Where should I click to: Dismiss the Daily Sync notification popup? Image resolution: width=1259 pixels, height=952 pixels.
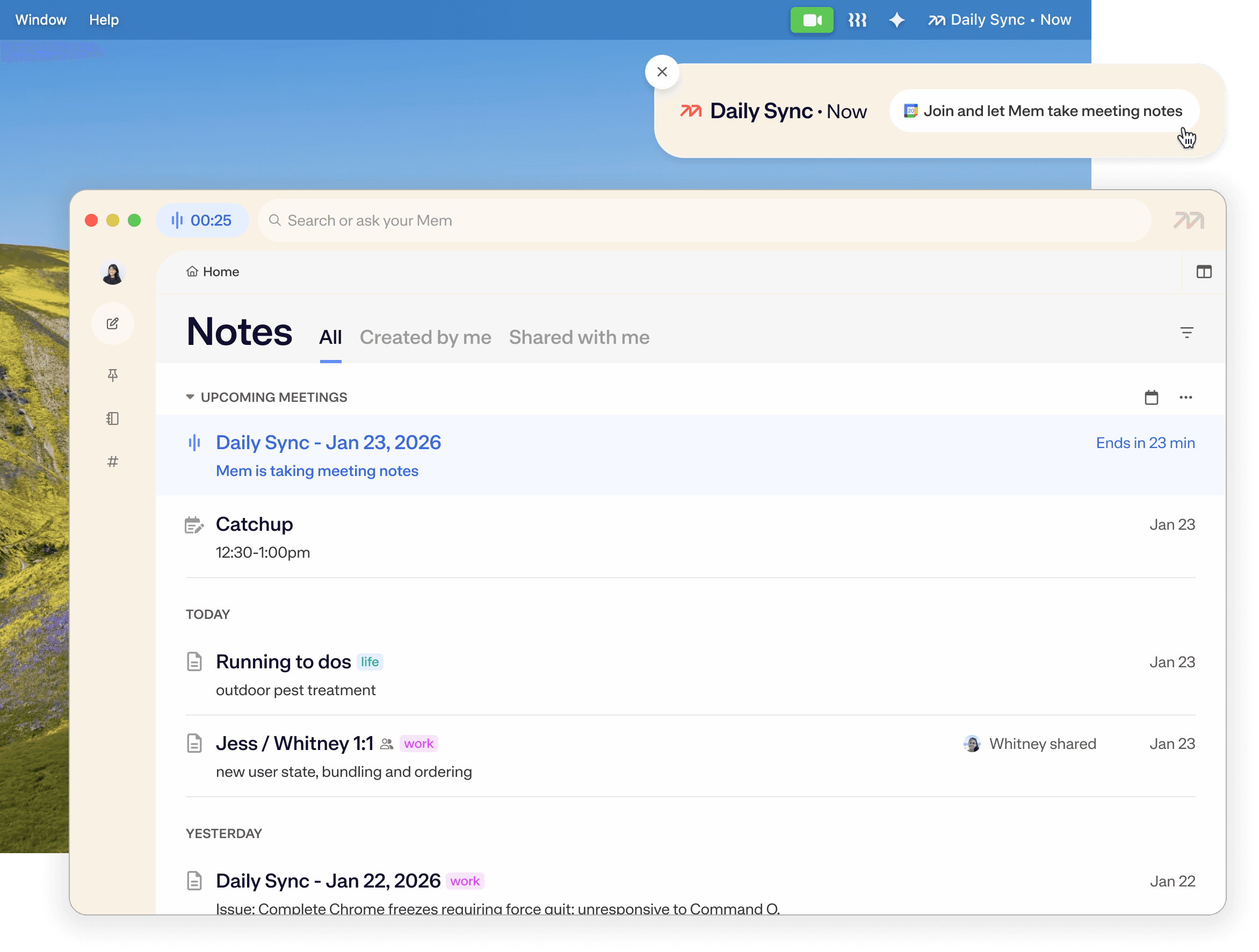[x=661, y=72]
